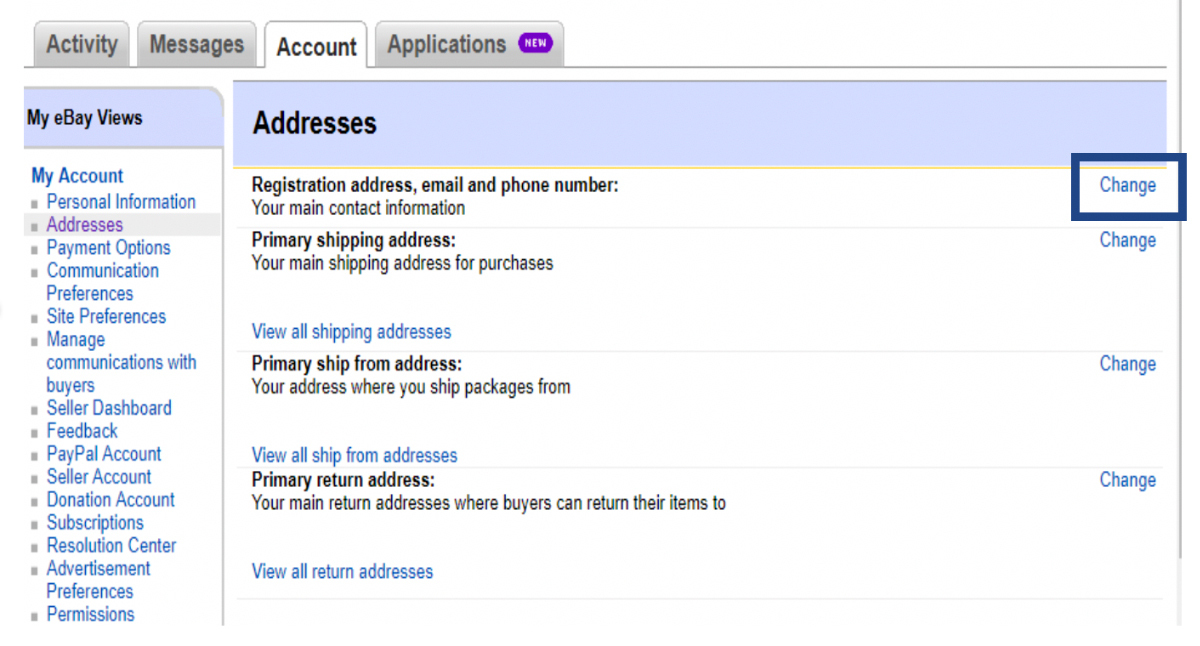Viewport: 1200px width, 646px height.
Task: Open Subscriptions in sidebar
Action: [x=95, y=523]
